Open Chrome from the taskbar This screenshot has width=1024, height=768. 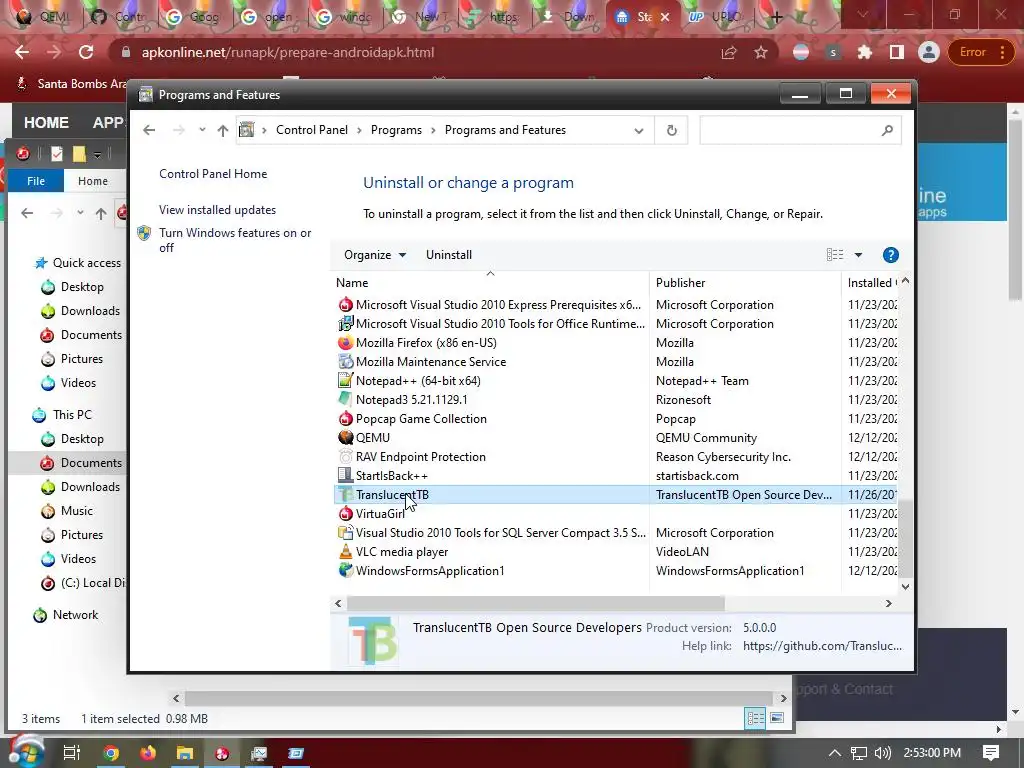(112, 754)
